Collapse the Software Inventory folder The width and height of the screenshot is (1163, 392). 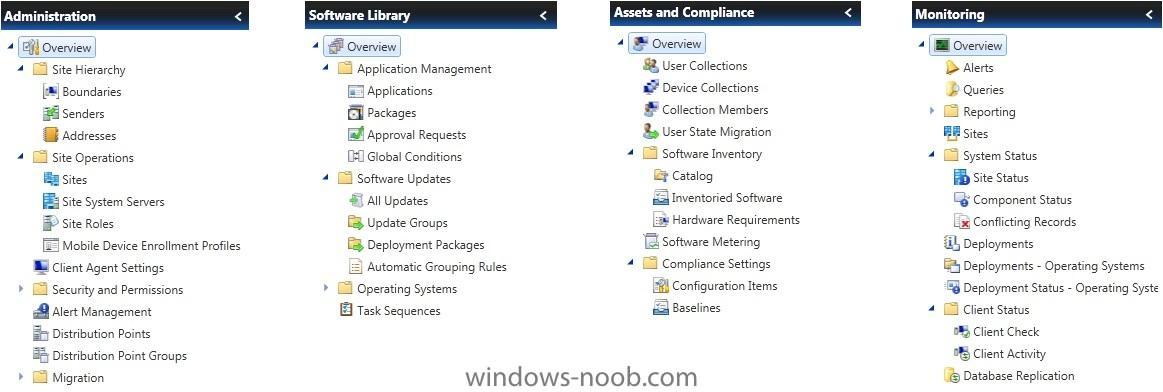click(x=630, y=153)
